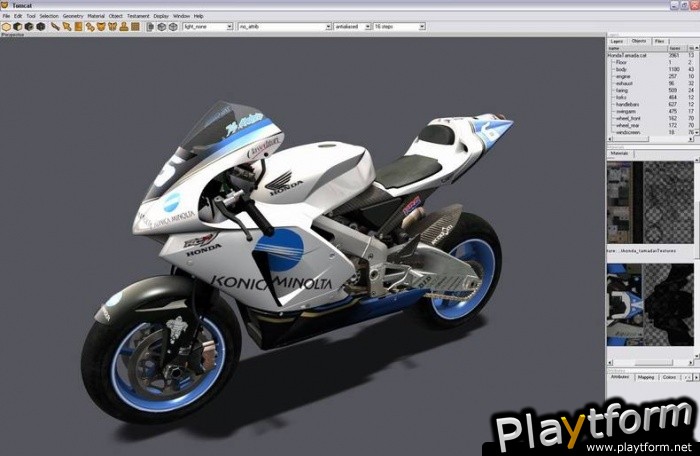Click the first orange cat face icon
Image resolution: width=700 pixels, height=456 pixels.
coord(101,27)
